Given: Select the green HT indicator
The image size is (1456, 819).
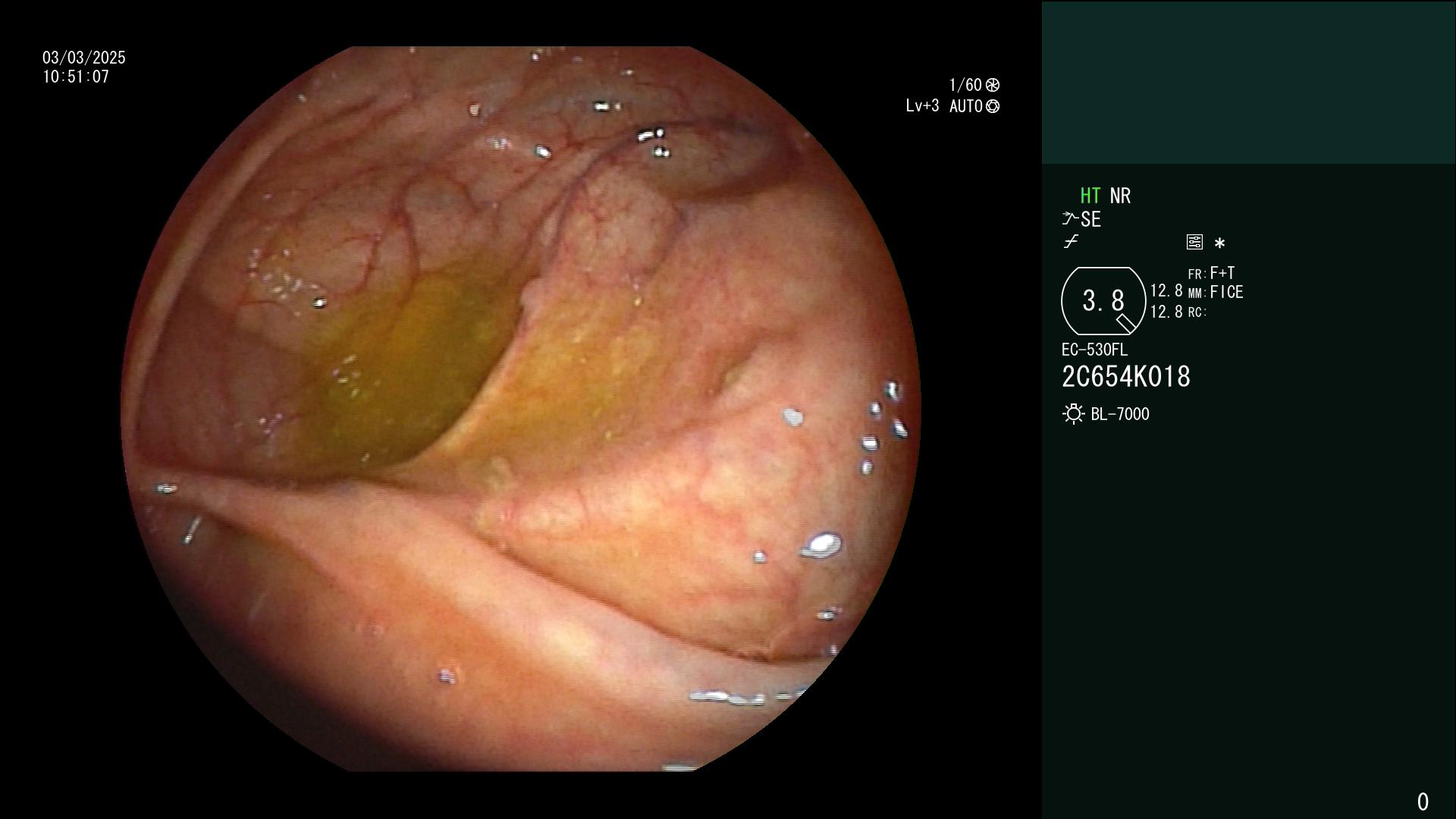Looking at the screenshot, I should coord(1090,196).
